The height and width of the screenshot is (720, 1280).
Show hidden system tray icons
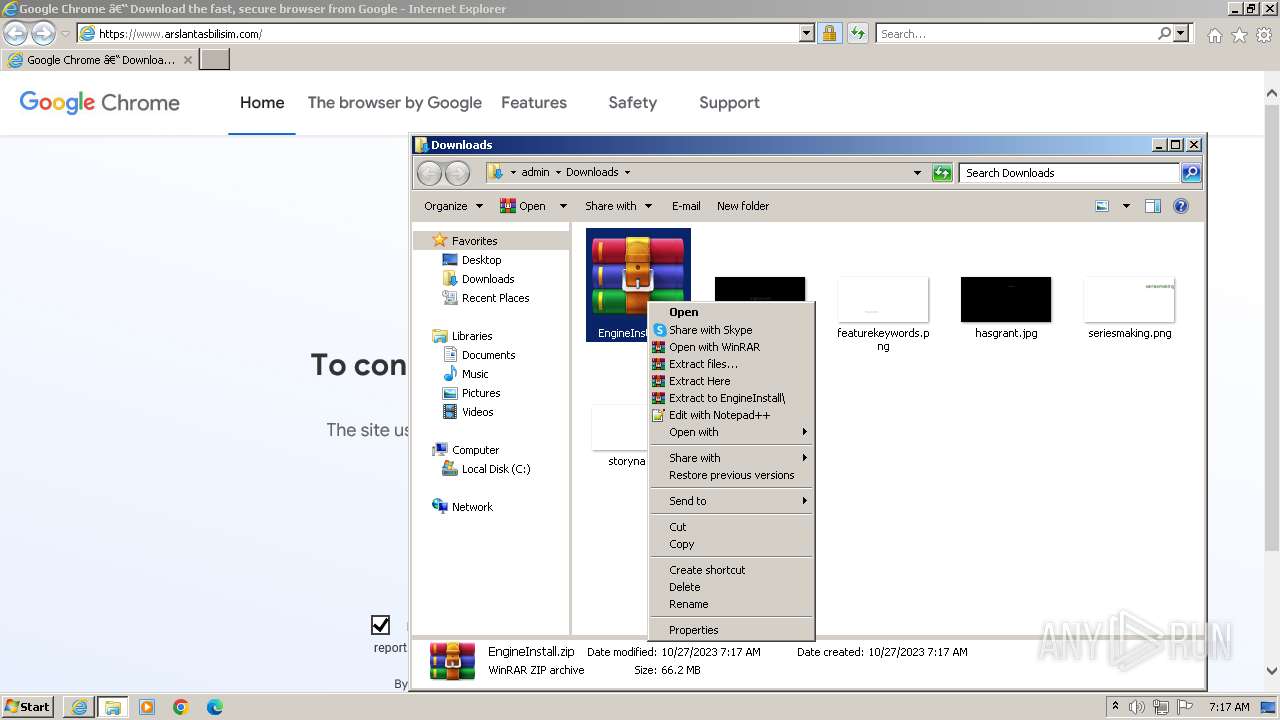point(1115,706)
